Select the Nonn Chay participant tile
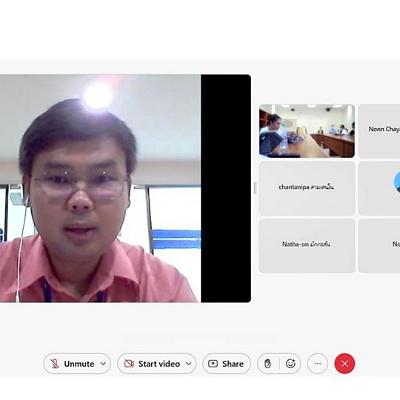400x400 pixels. coord(379,131)
